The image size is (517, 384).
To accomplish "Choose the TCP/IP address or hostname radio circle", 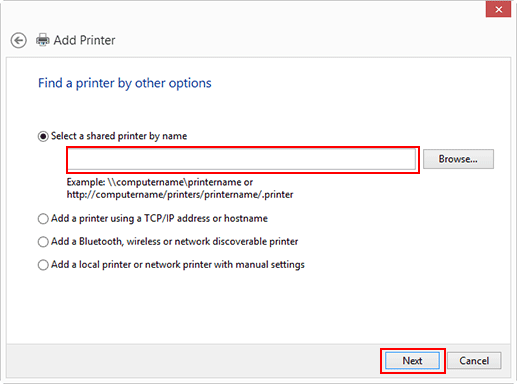I will (x=43, y=219).
